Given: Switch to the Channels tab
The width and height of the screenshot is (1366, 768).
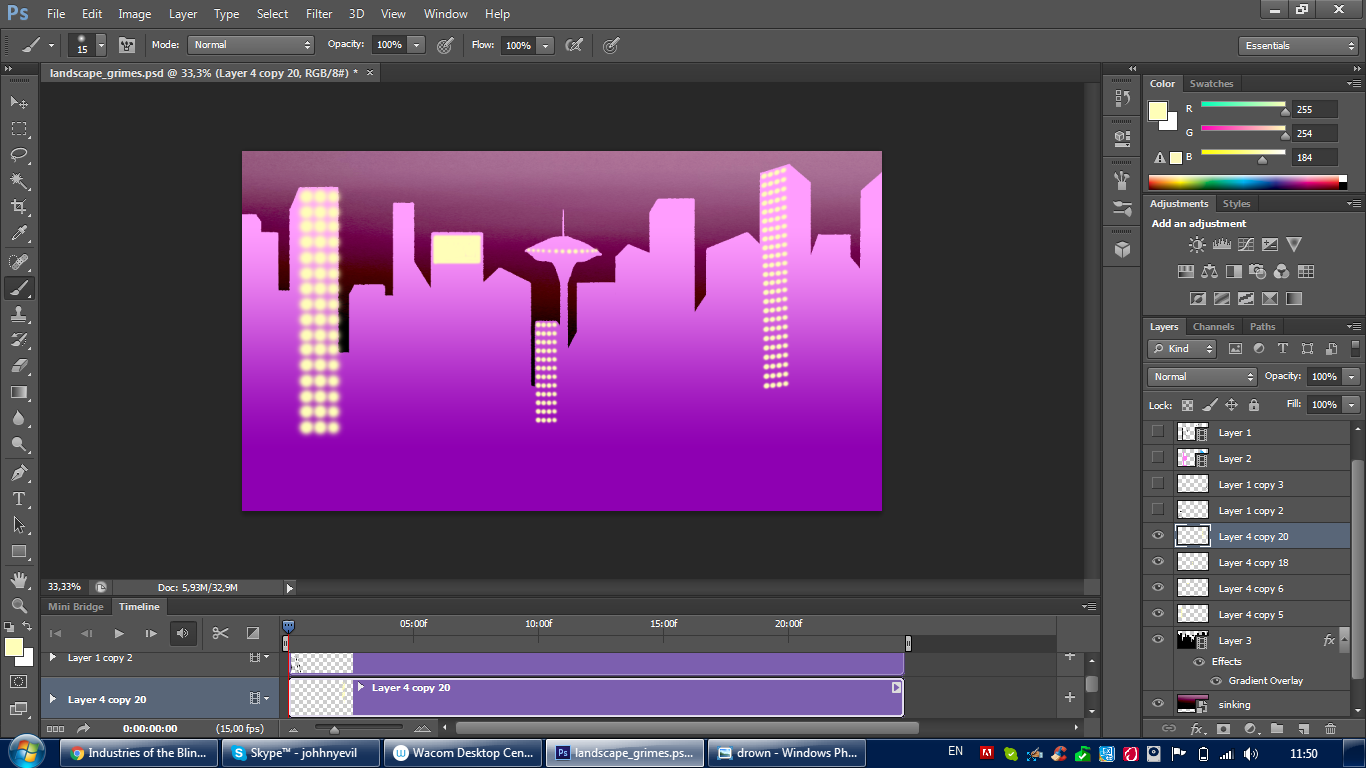Looking at the screenshot, I should [x=1213, y=327].
